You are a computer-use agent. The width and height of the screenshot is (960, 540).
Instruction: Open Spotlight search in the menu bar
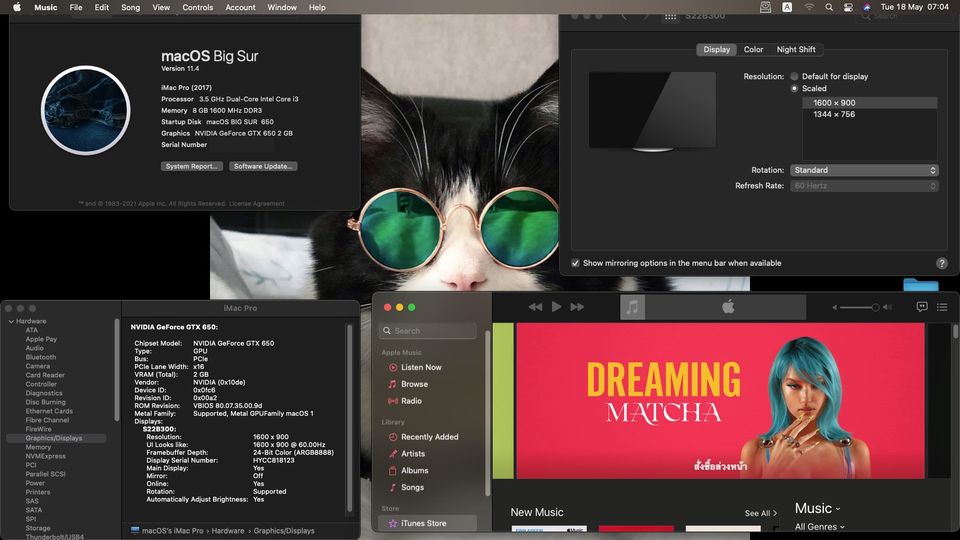point(828,7)
